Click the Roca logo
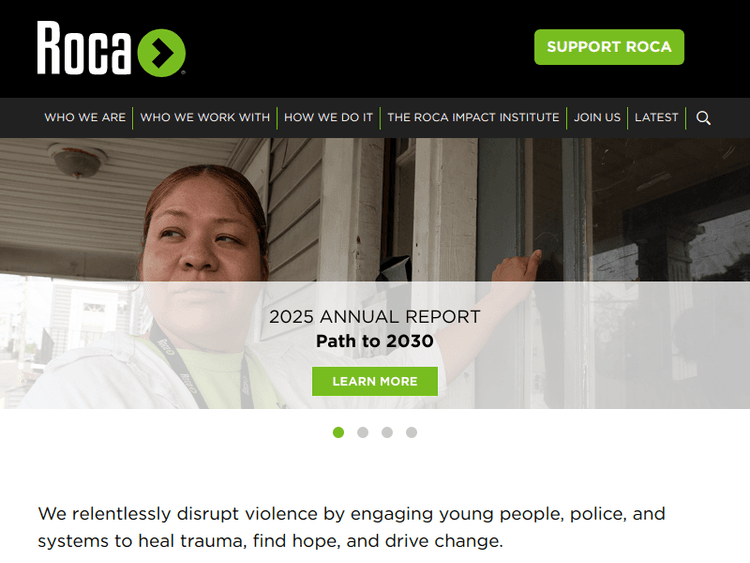The height and width of the screenshot is (563, 750). click(x=111, y=48)
